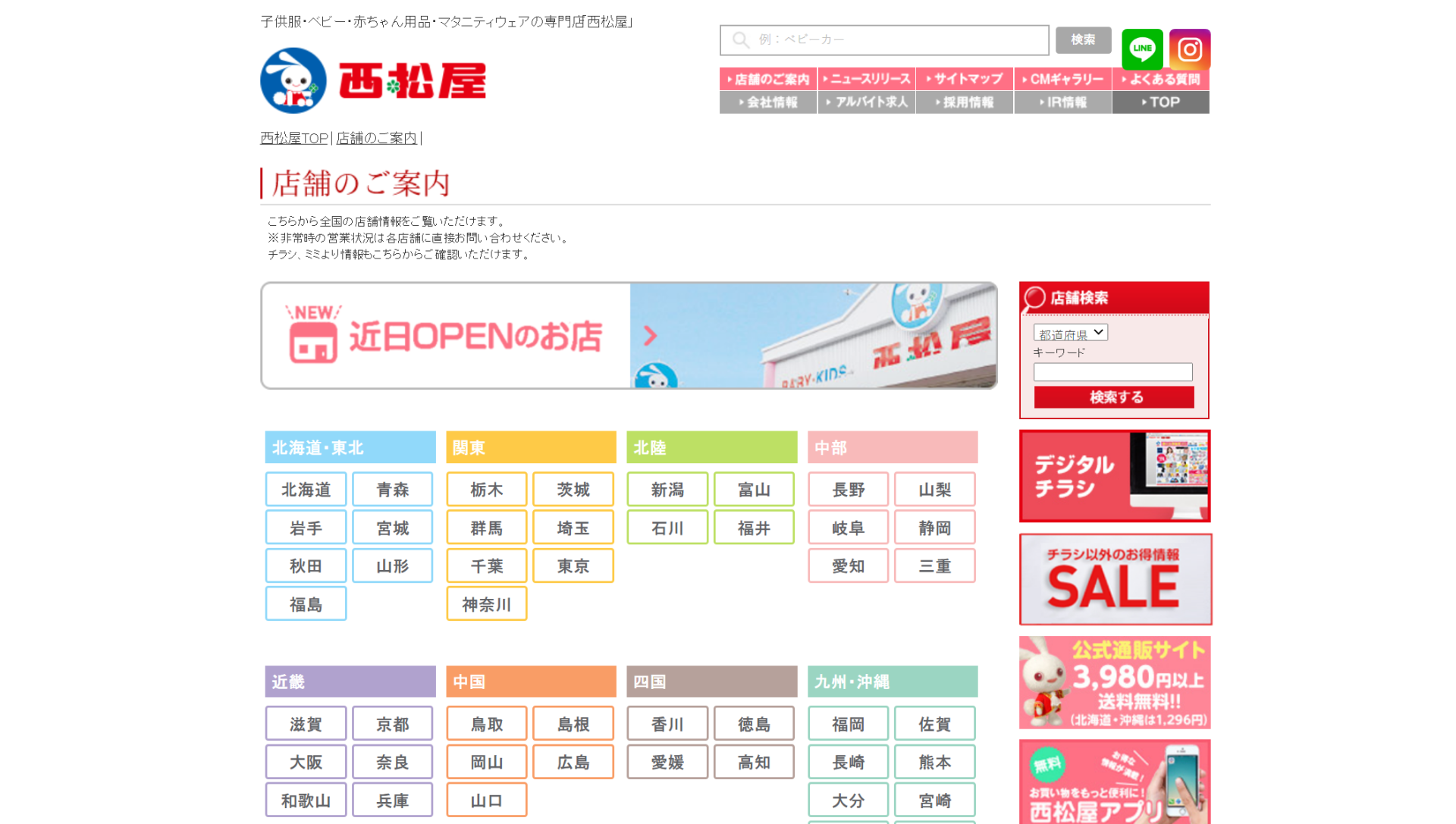Open the 都道府県 prefecture dropdown
Screen dimensions: 1456x824
pyautogui.click(x=1070, y=333)
